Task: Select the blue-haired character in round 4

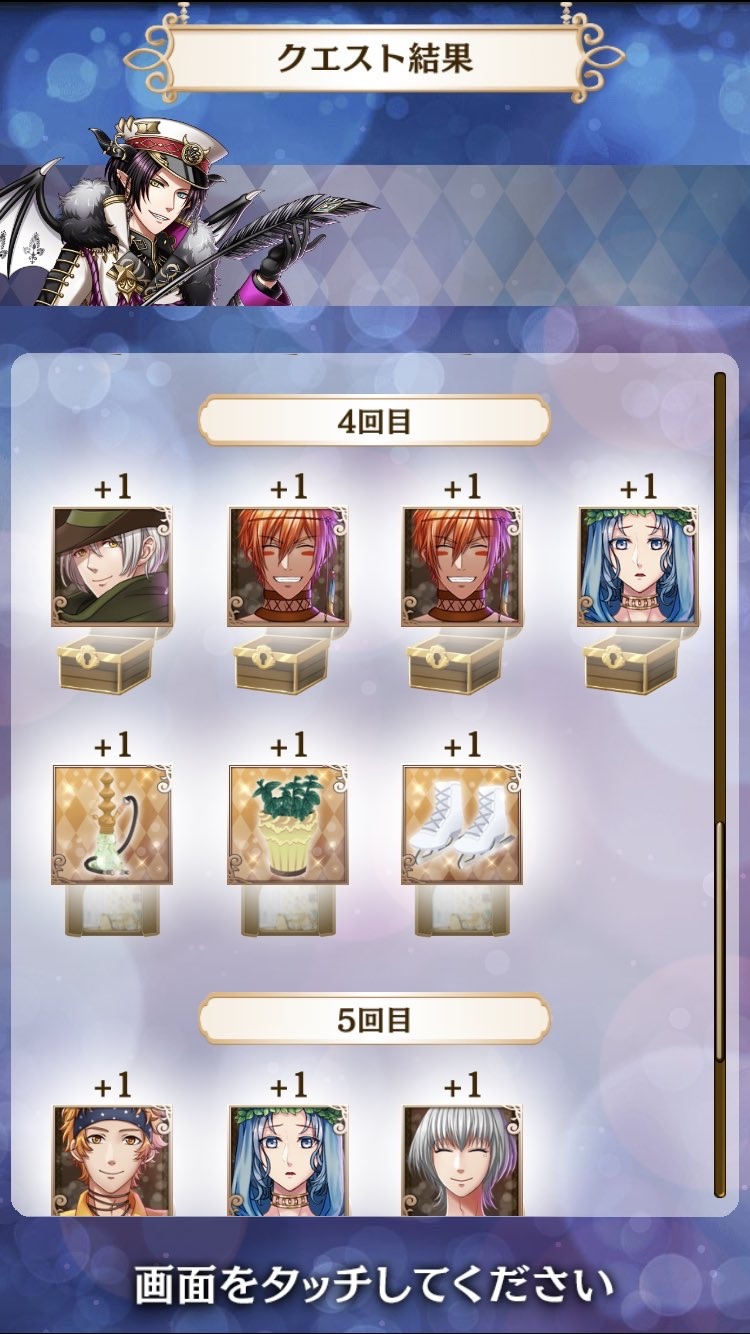Action: (x=638, y=567)
